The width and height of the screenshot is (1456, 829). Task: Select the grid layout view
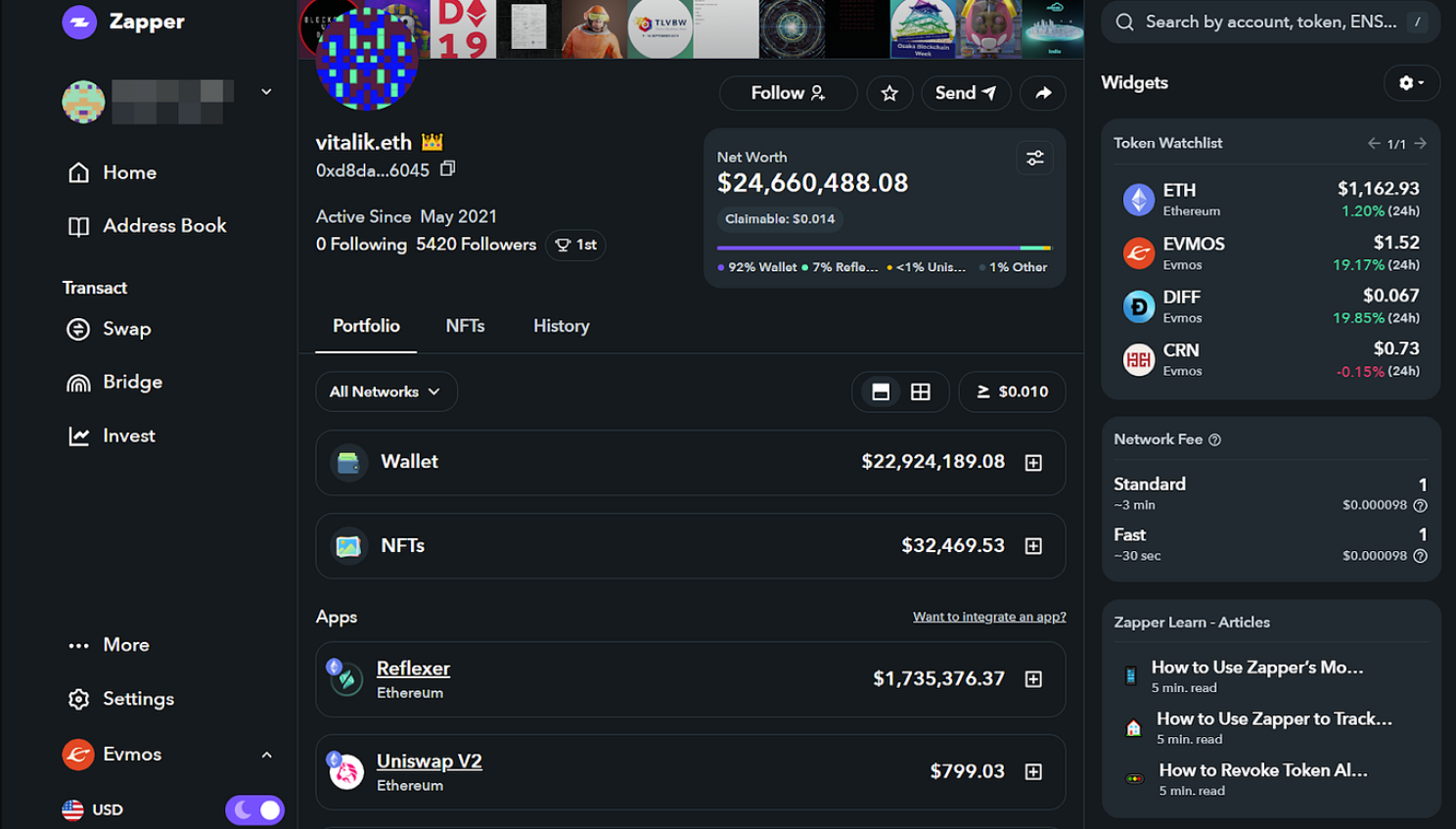[x=921, y=391]
